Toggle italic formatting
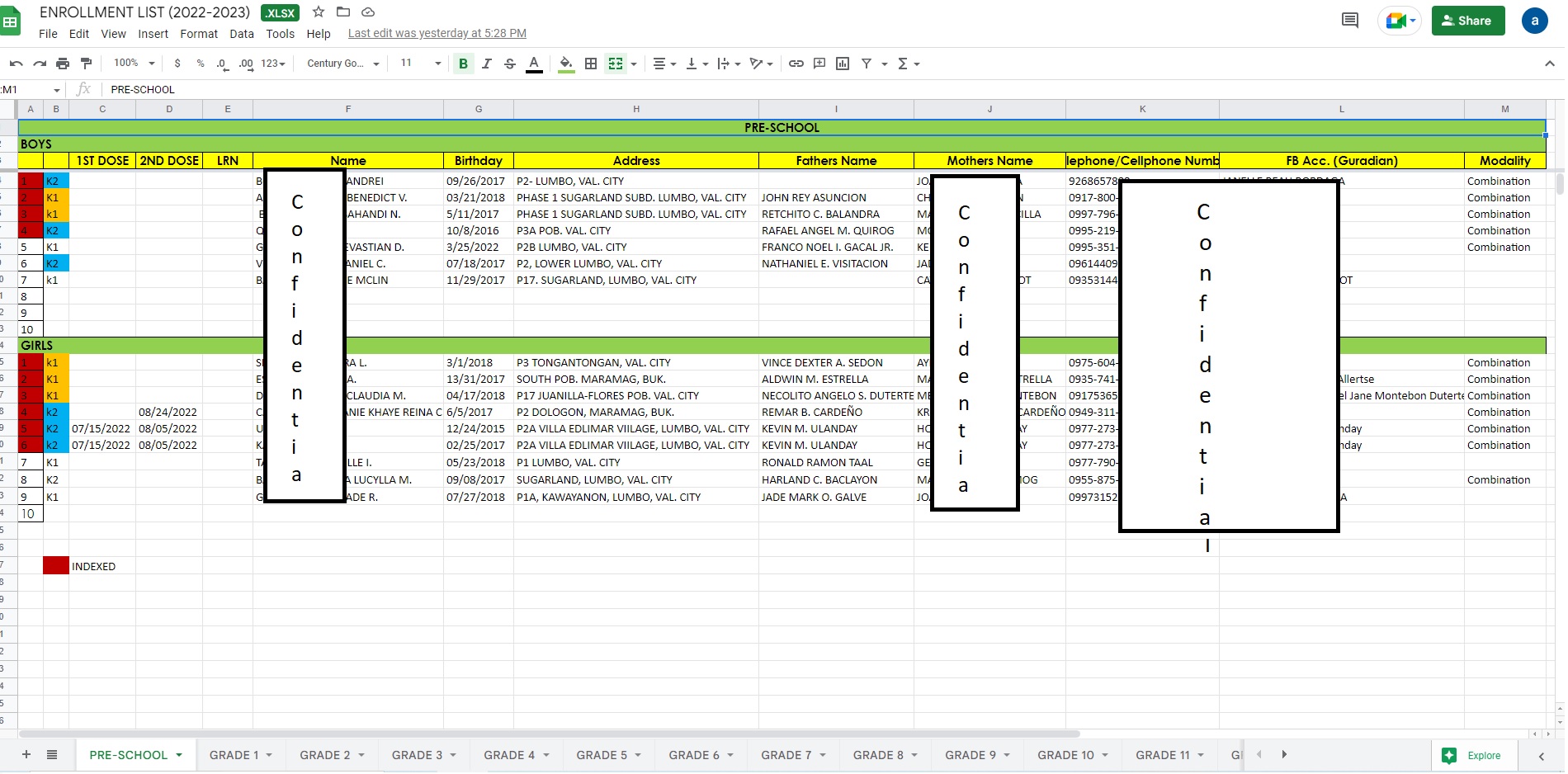The height and width of the screenshot is (774, 1568). tap(487, 64)
